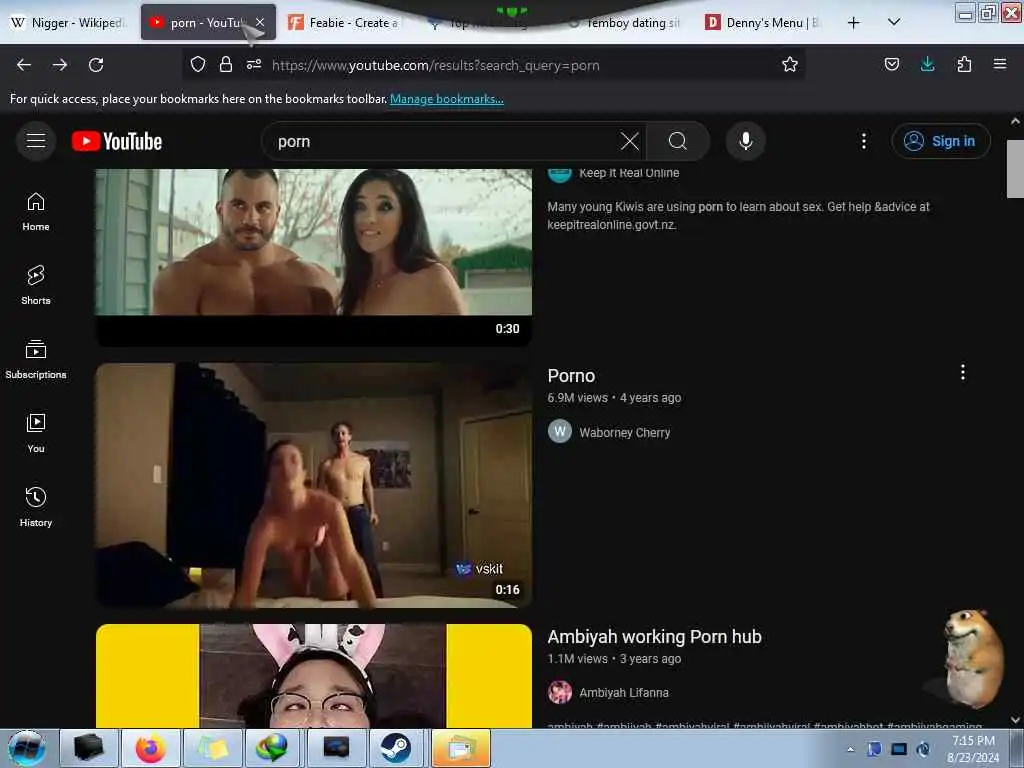The image size is (1024, 768).
Task: Select the '1.1M views' text
Action: (x=577, y=659)
